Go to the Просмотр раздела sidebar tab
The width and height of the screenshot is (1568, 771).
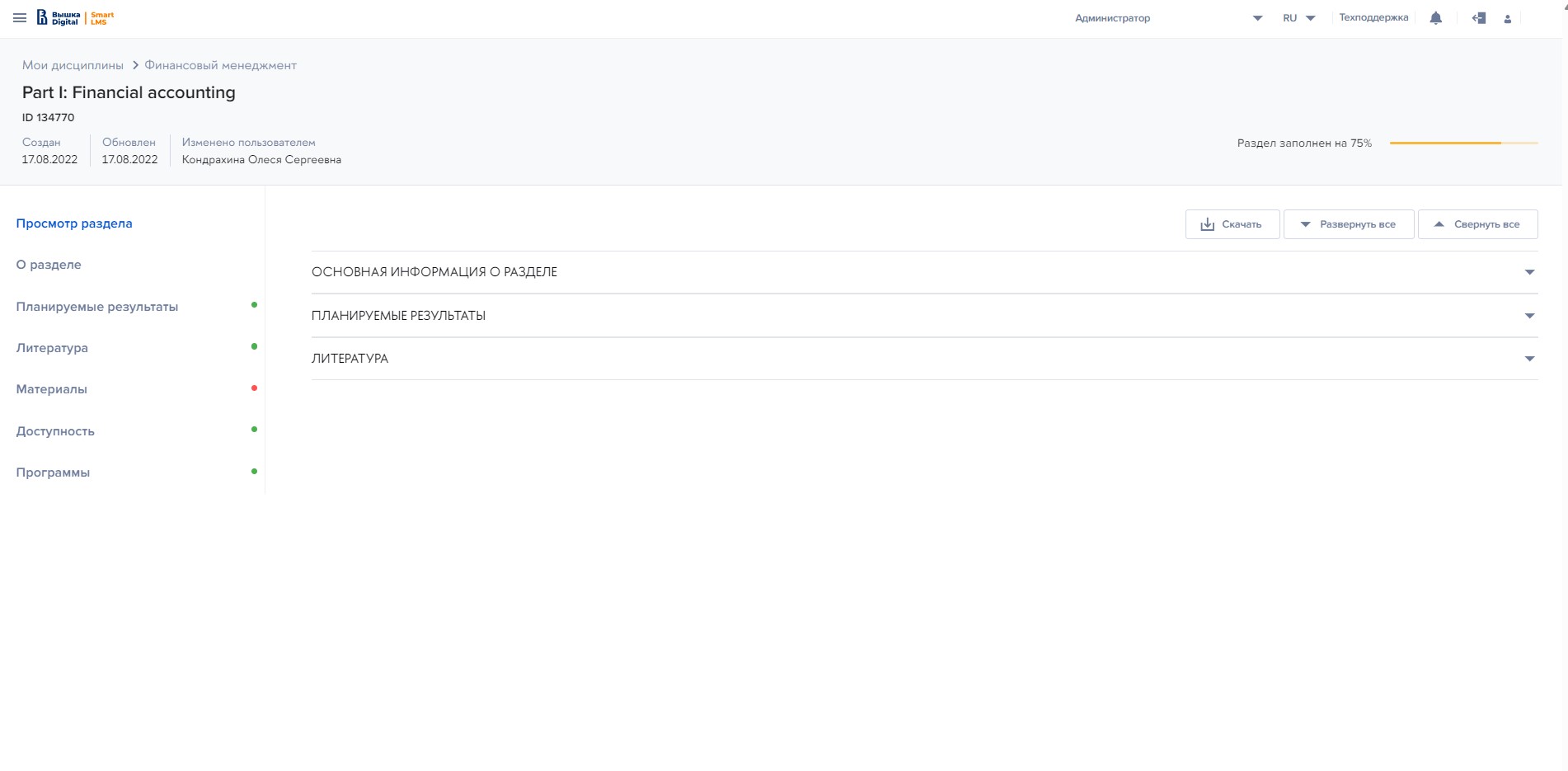(74, 223)
